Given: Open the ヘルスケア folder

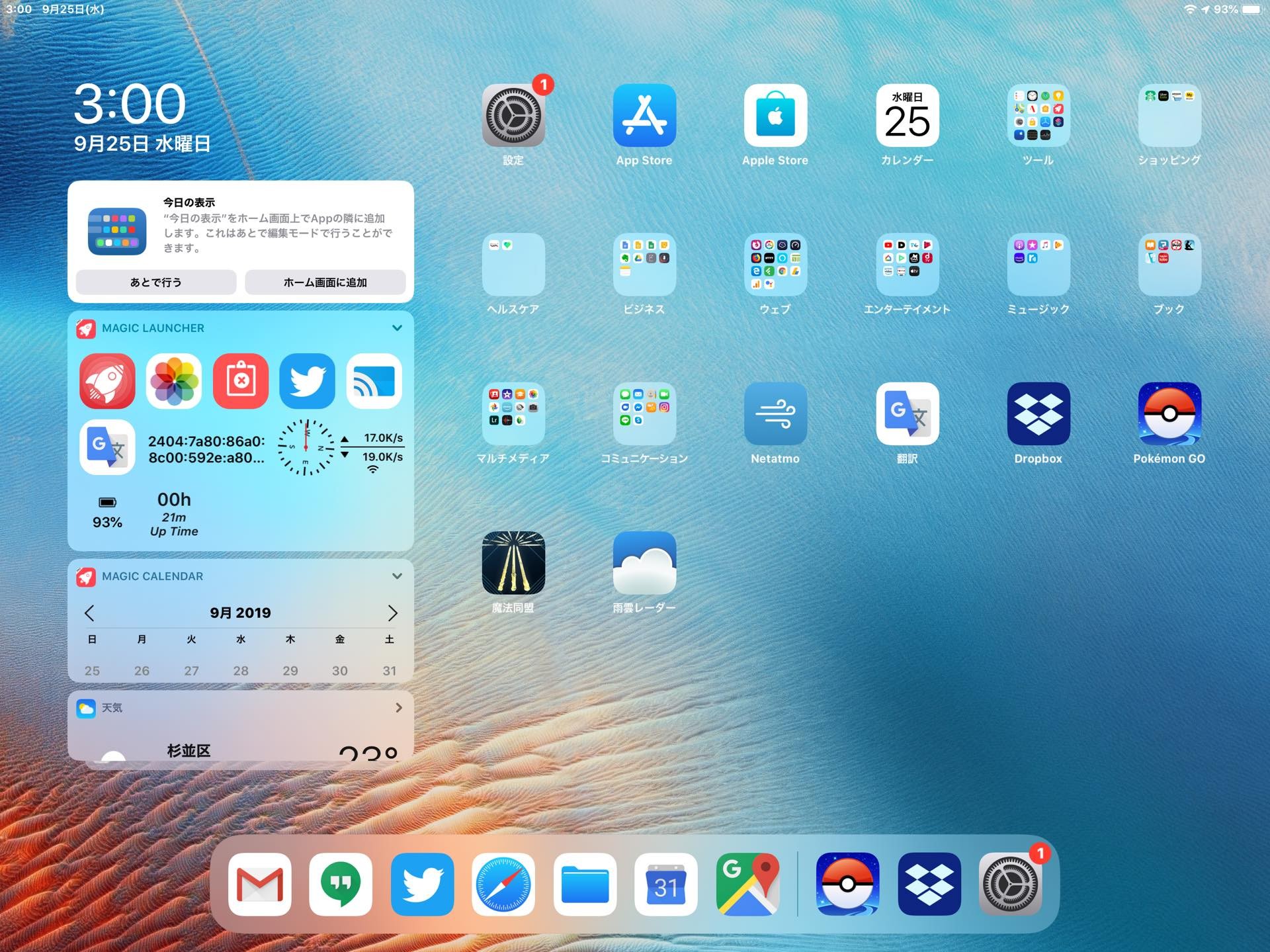Looking at the screenshot, I should [513, 265].
